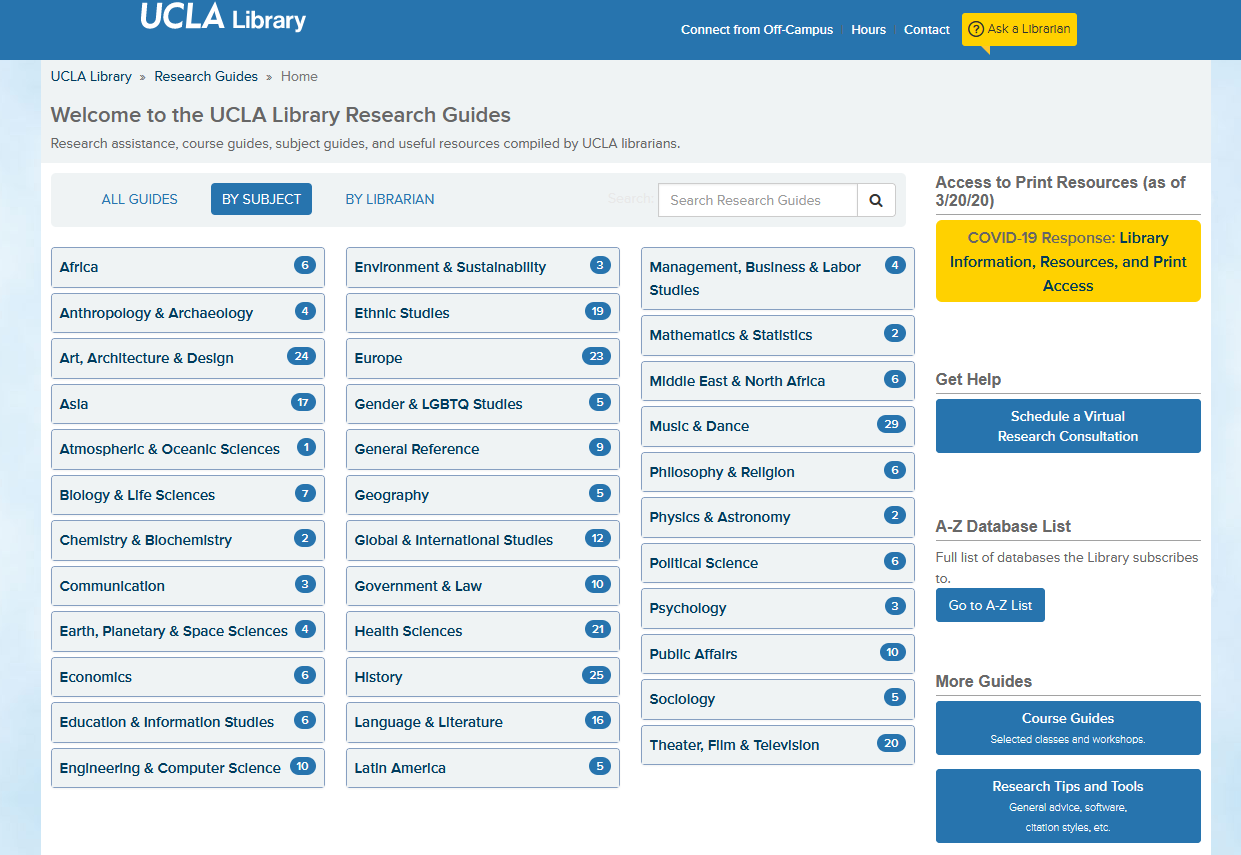Expand Atmospheric & Oceanic Sciences subject
This screenshot has width=1241, height=855.
pyautogui.click(x=188, y=449)
